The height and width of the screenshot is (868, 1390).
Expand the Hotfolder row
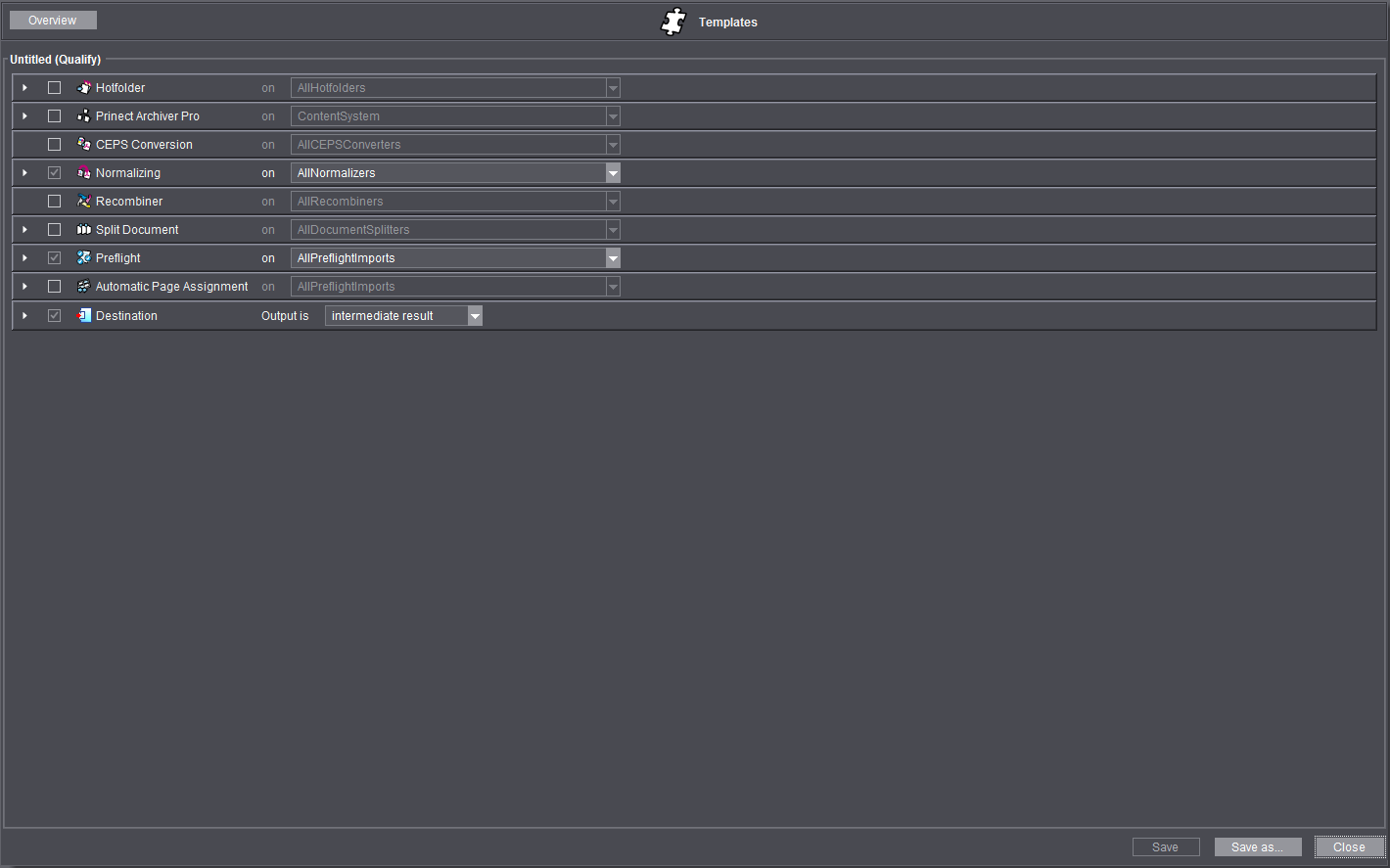click(x=24, y=88)
